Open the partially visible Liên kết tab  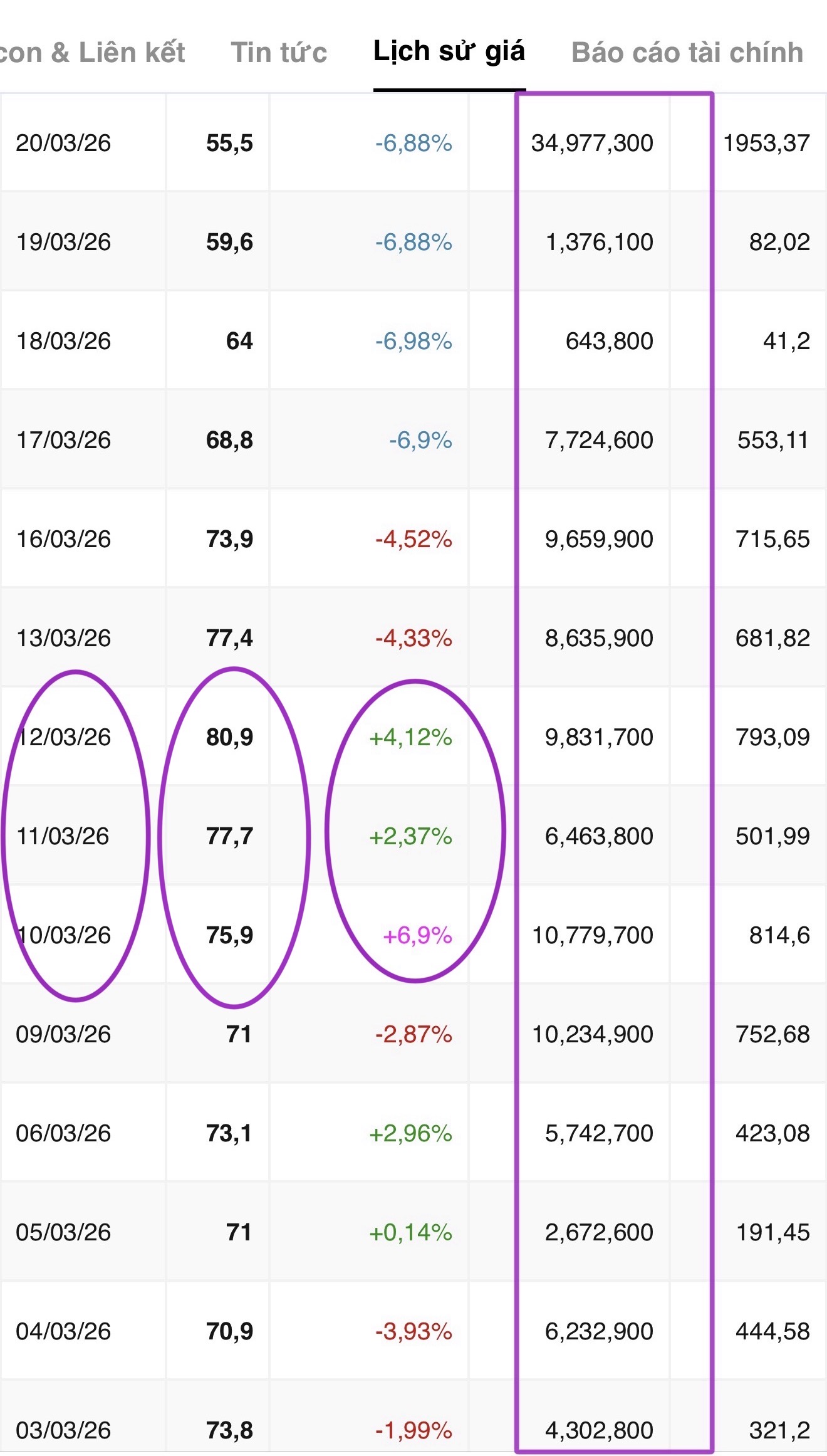(x=93, y=53)
